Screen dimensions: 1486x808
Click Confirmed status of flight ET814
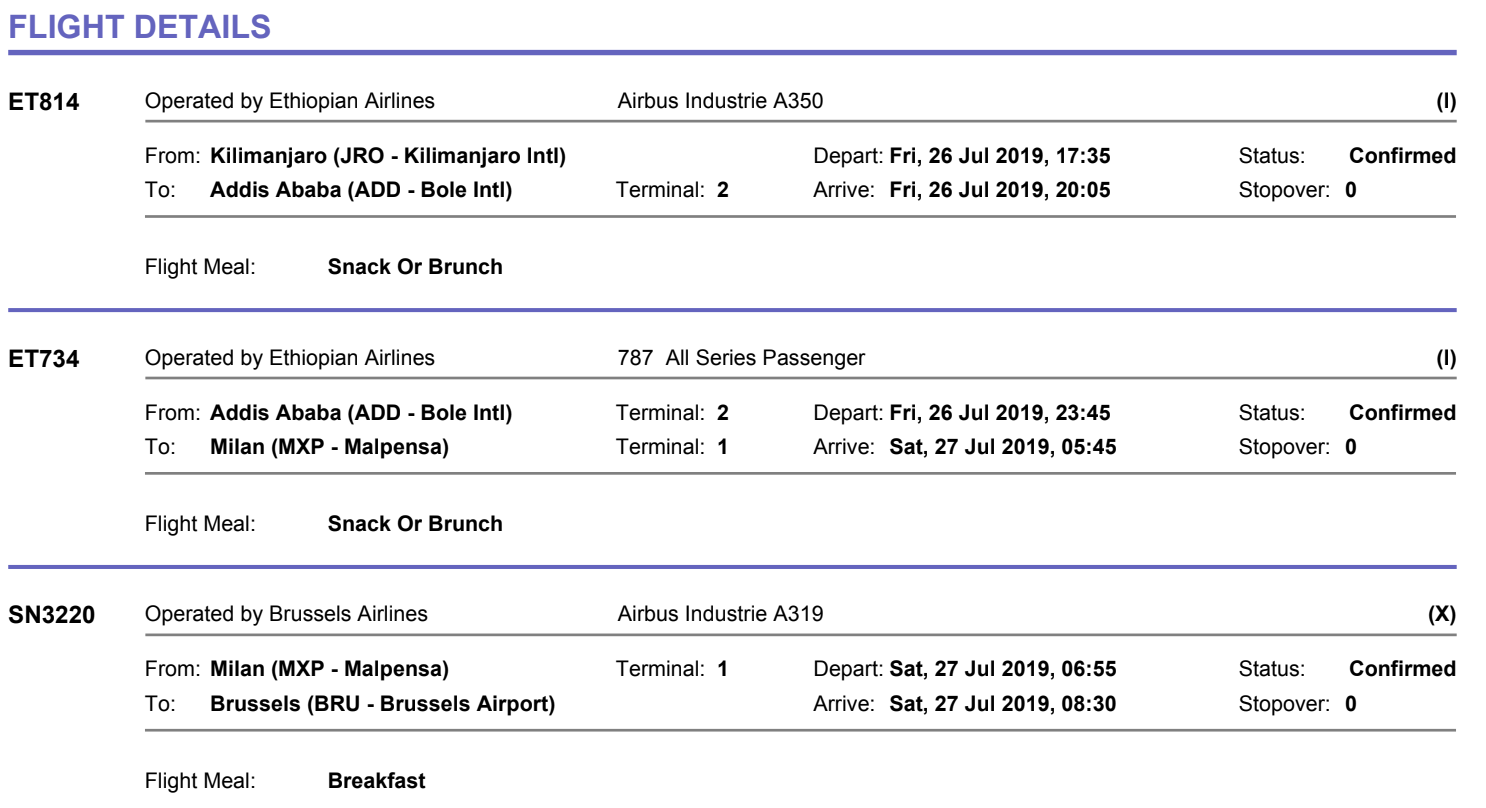[1402, 156]
